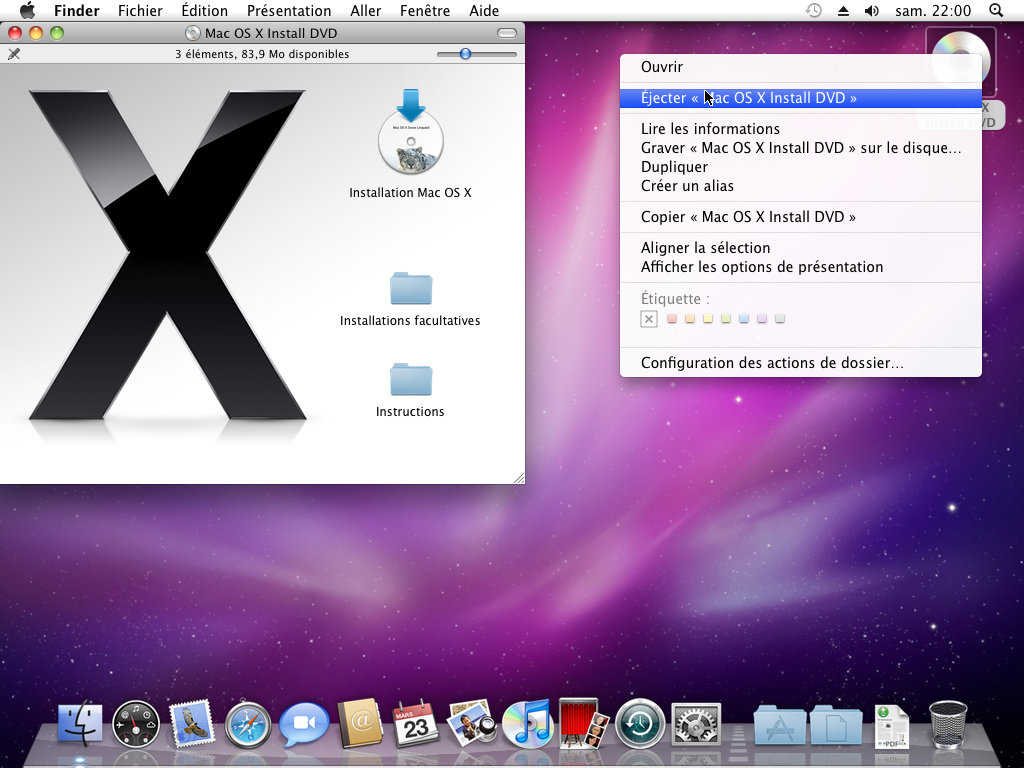The width and height of the screenshot is (1024, 768).
Task: Open the Installations facultatives folder
Action: point(411,289)
